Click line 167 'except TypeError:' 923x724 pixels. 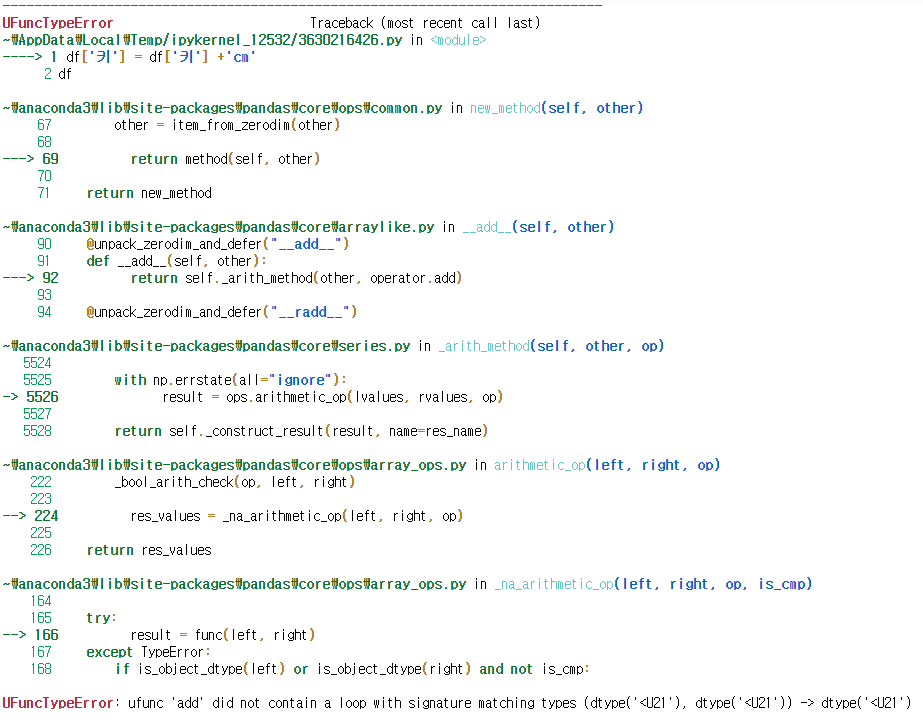coord(148,652)
